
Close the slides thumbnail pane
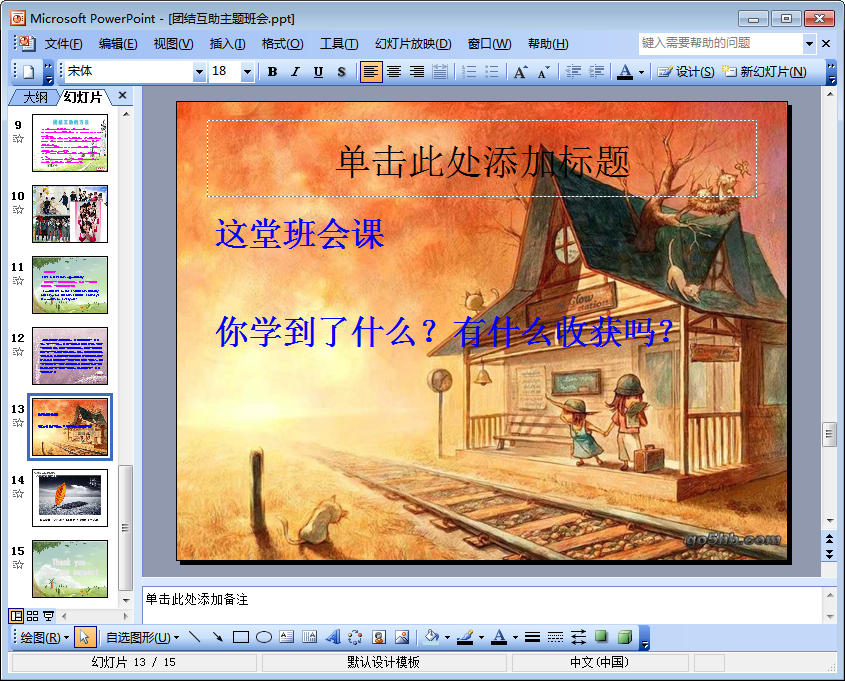pos(122,96)
